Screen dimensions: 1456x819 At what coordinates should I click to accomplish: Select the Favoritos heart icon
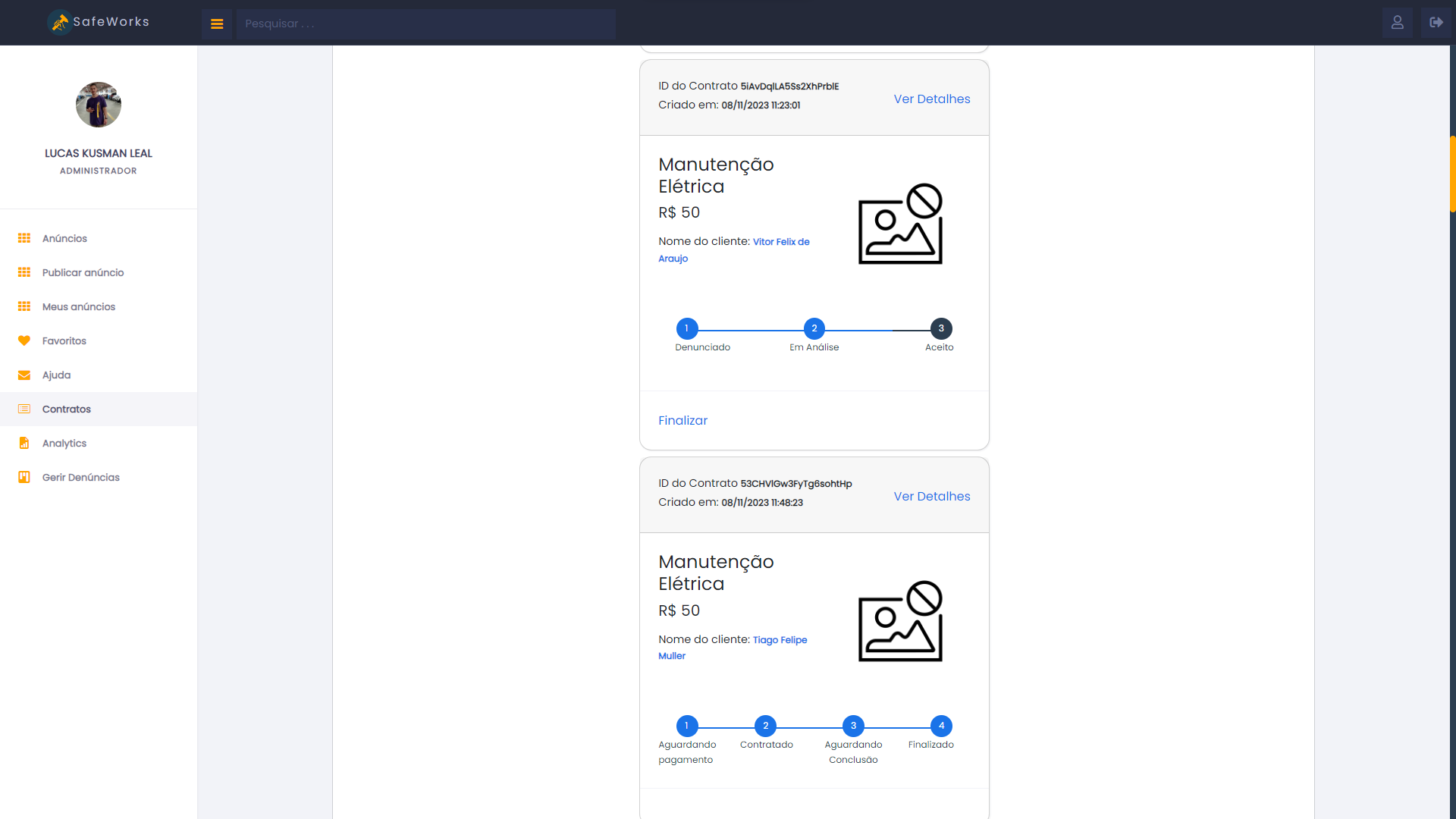[24, 340]
